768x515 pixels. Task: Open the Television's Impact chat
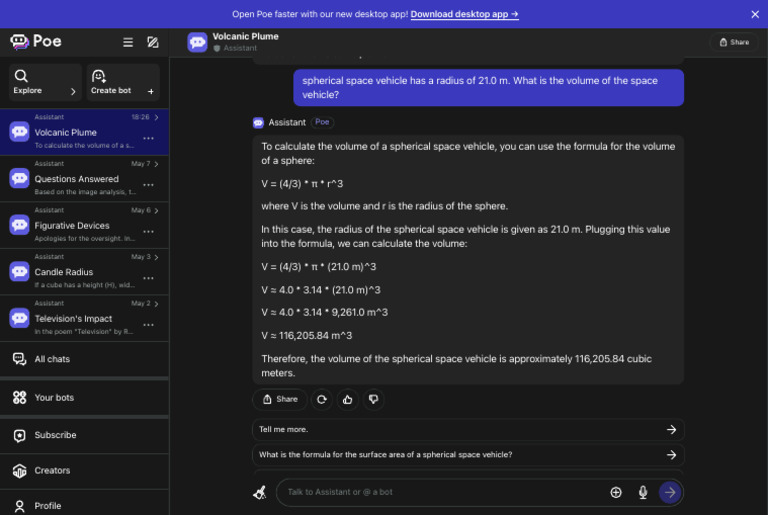tap(84, 318)
